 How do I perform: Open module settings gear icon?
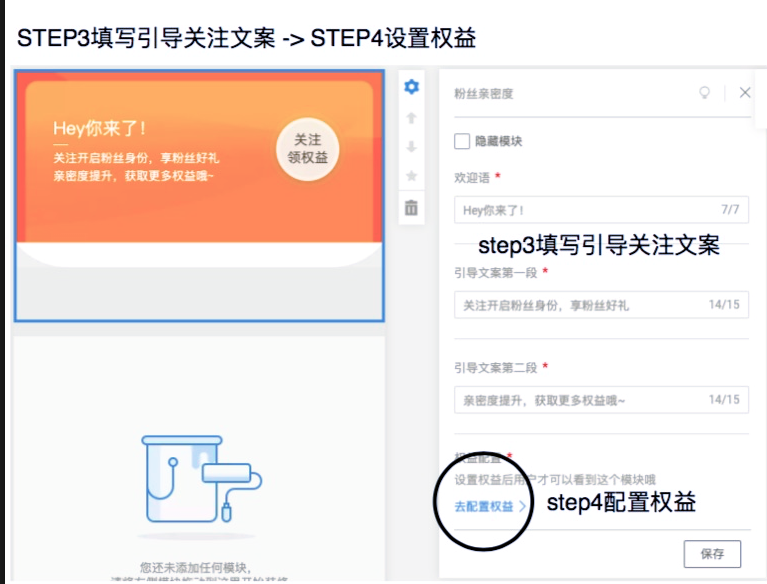[411, 87]
